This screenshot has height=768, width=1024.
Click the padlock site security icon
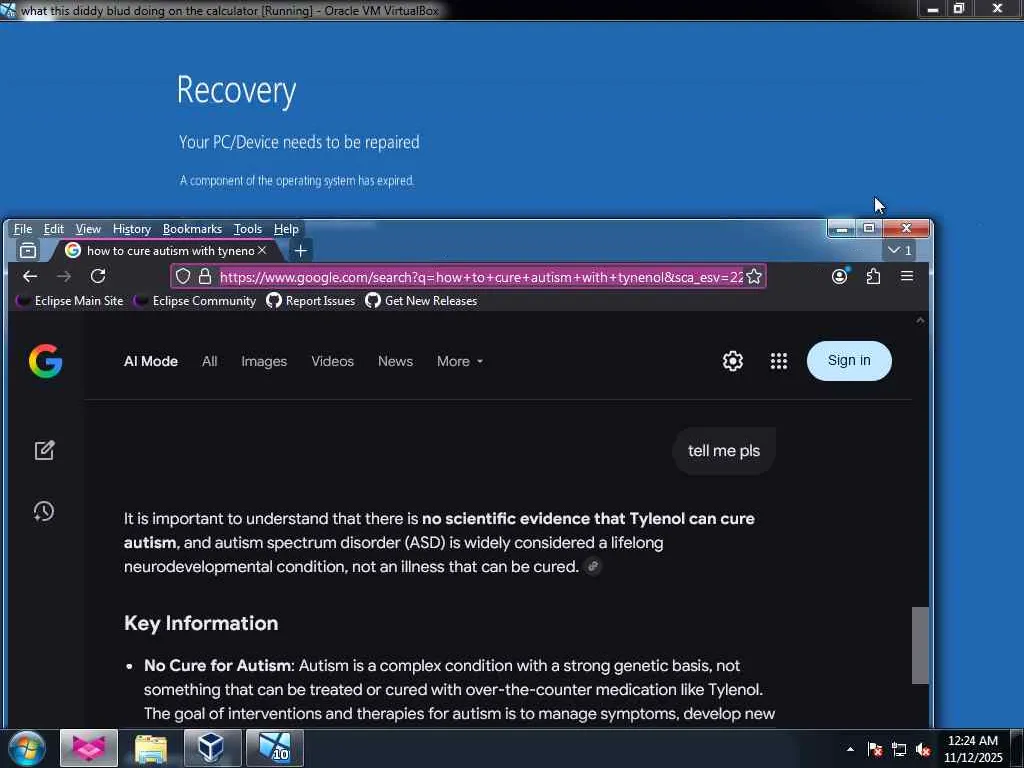coord(205,276)
